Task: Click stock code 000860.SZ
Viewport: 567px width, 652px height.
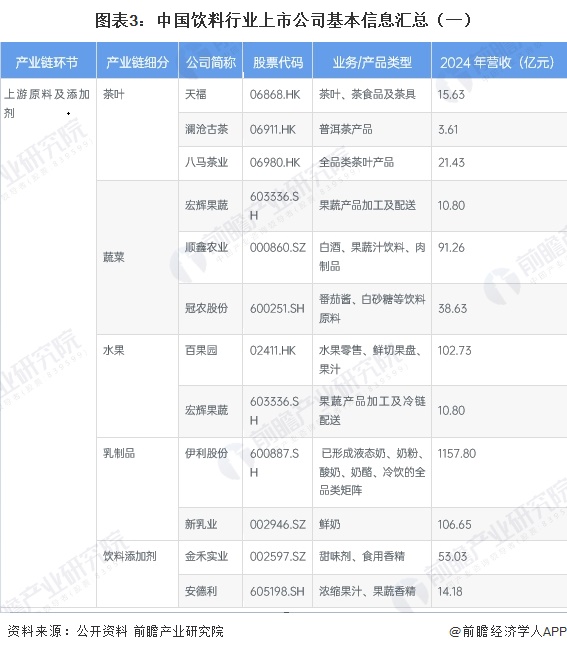Action: click(x=278, y=247)
